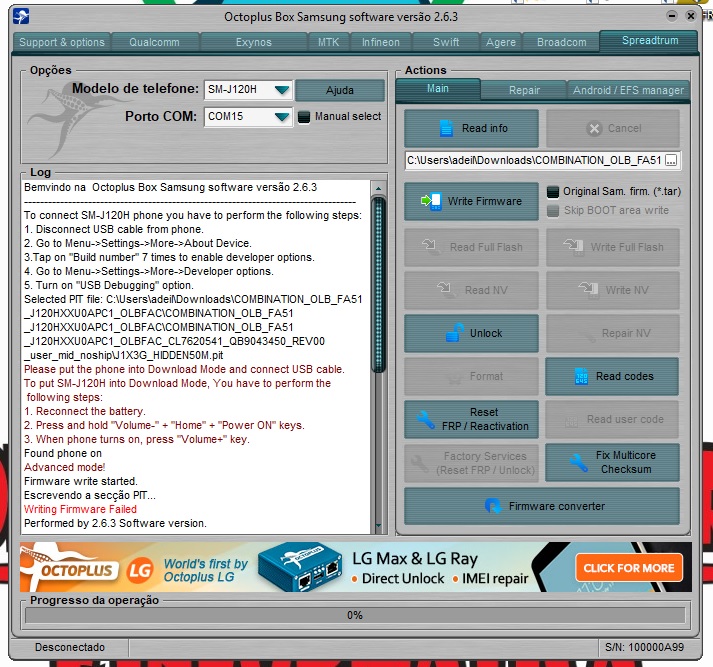
Task: Click the operation progress bar at 0%
Action: [x=355, y=615]
